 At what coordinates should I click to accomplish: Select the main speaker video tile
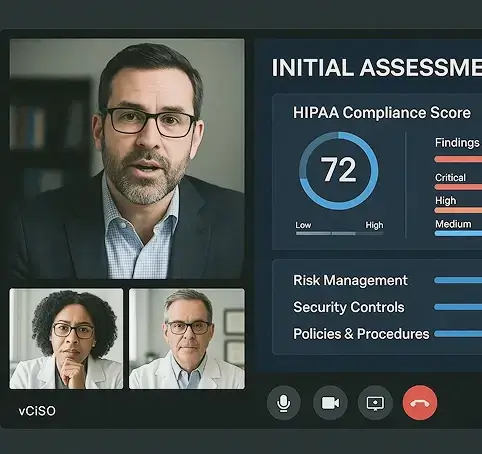coord(127,159)
